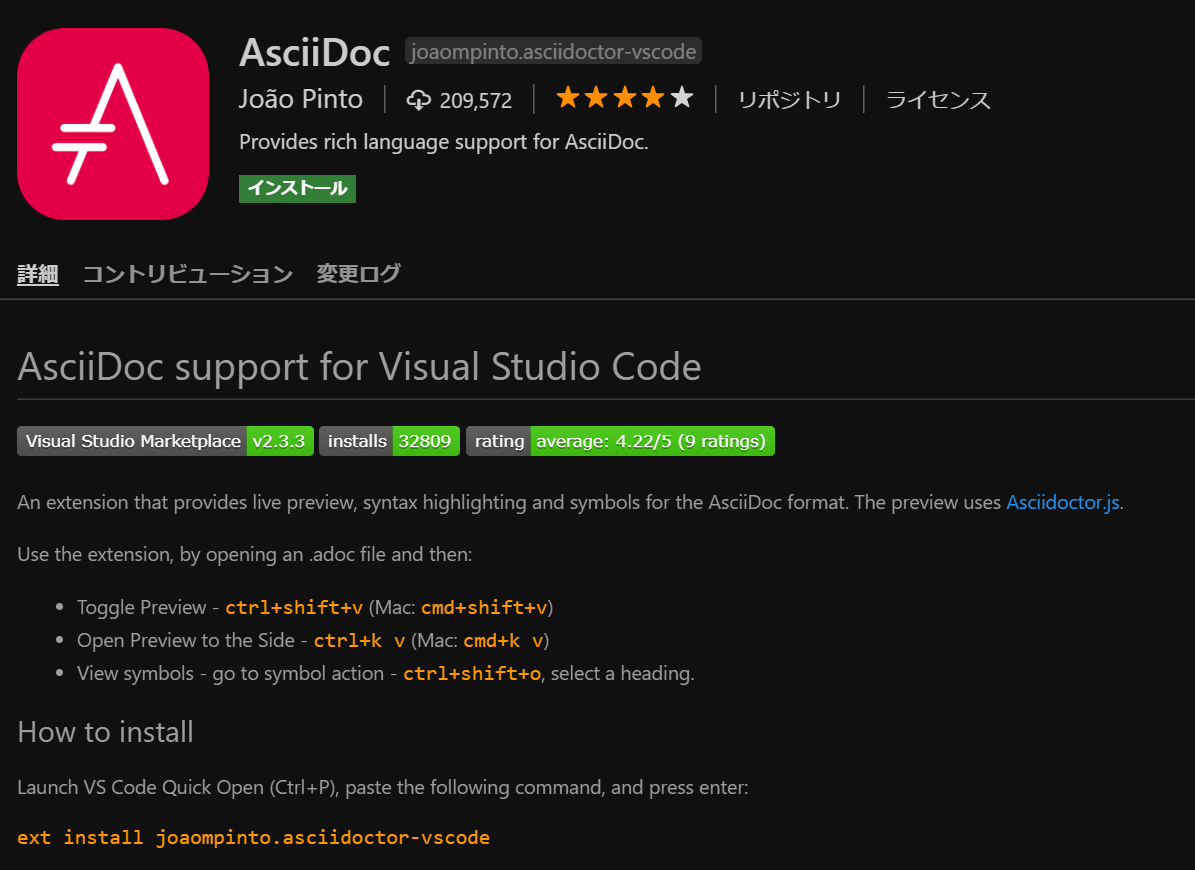The width and height of the screenshot is (1195, 870).
Task: Click 'Provides rich language support for AsciiDoc.' description
Action: pyautogui.click(x=444, y=142)
